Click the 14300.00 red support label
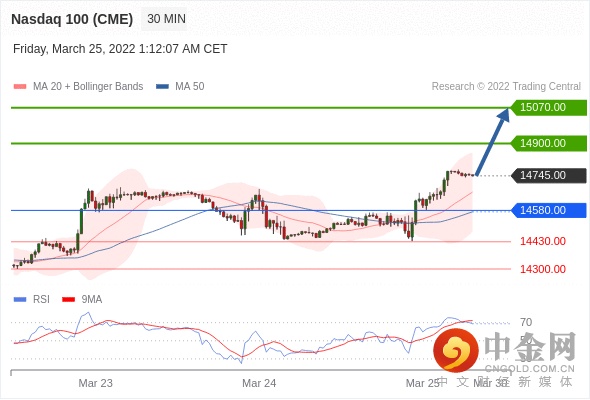This screenshot has height=400, width=590. pyautogui.click(x=543, y=269)
